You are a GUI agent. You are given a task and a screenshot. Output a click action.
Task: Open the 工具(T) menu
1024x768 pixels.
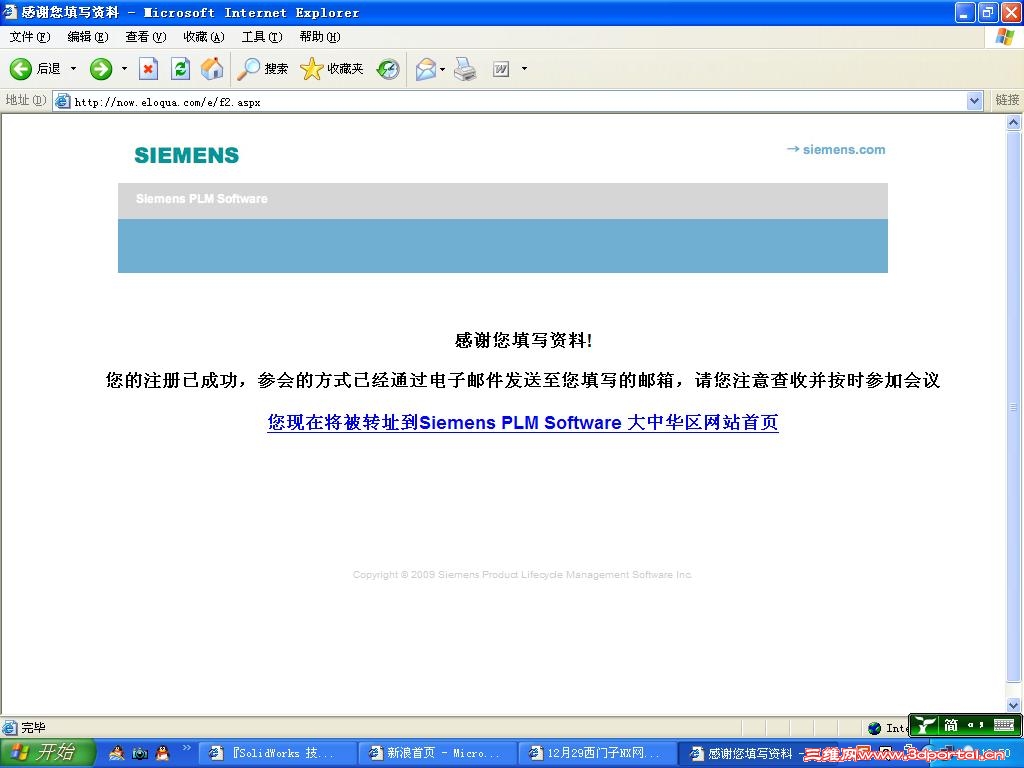pyautogui.click(x=262, y=37)
